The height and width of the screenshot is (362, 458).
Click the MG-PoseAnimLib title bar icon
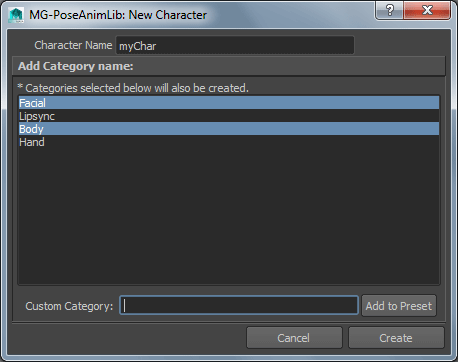(16, 15)
